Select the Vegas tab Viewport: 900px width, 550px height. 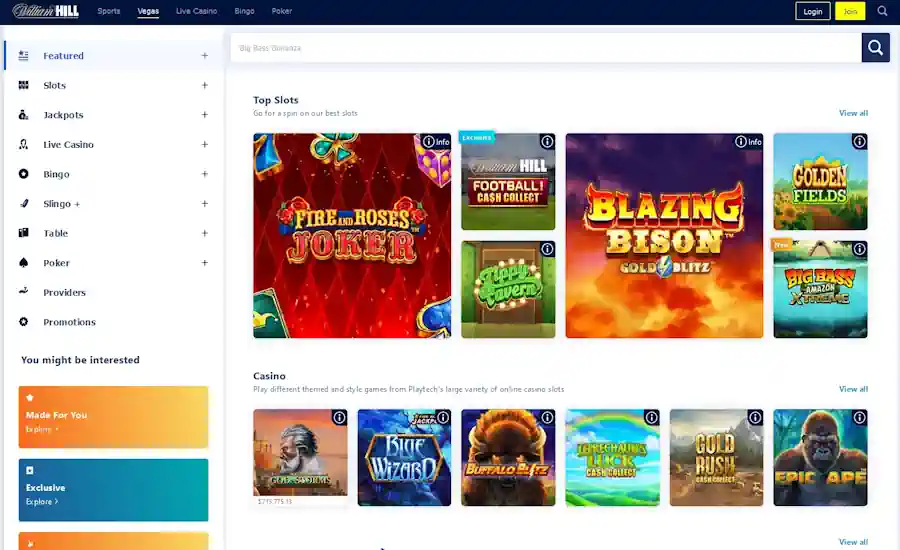tap(148, 11)
